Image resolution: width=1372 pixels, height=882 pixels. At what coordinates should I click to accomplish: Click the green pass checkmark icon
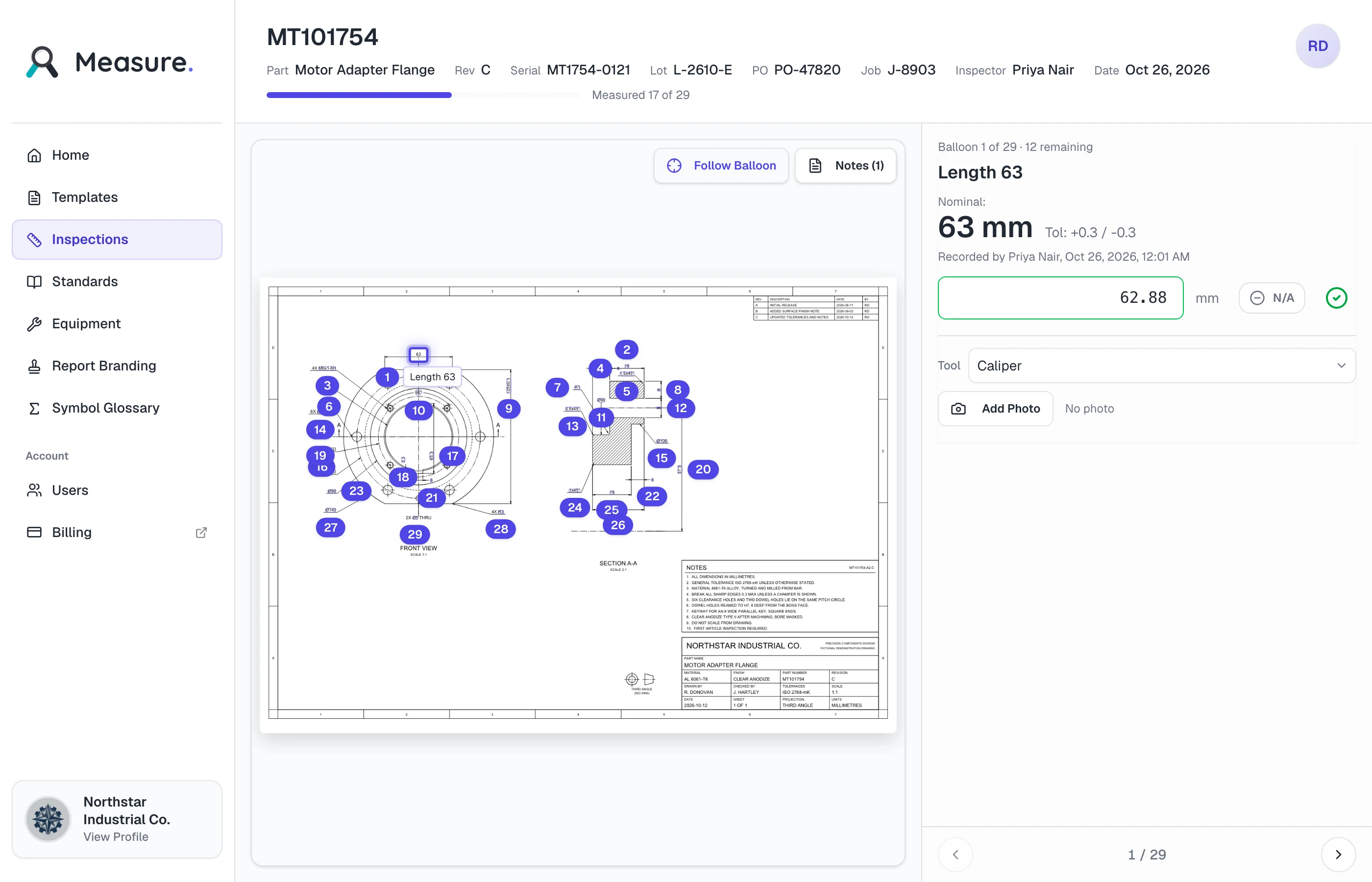(1336, 298)
